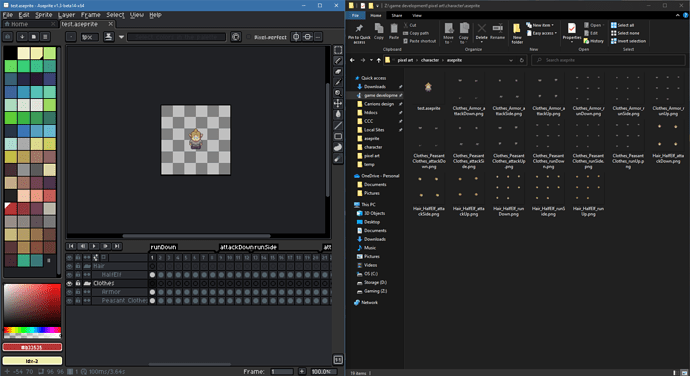This screenshot has height=376, width=690.
Task: Toggle lock on Clothes layer
Action: (78, 284)
